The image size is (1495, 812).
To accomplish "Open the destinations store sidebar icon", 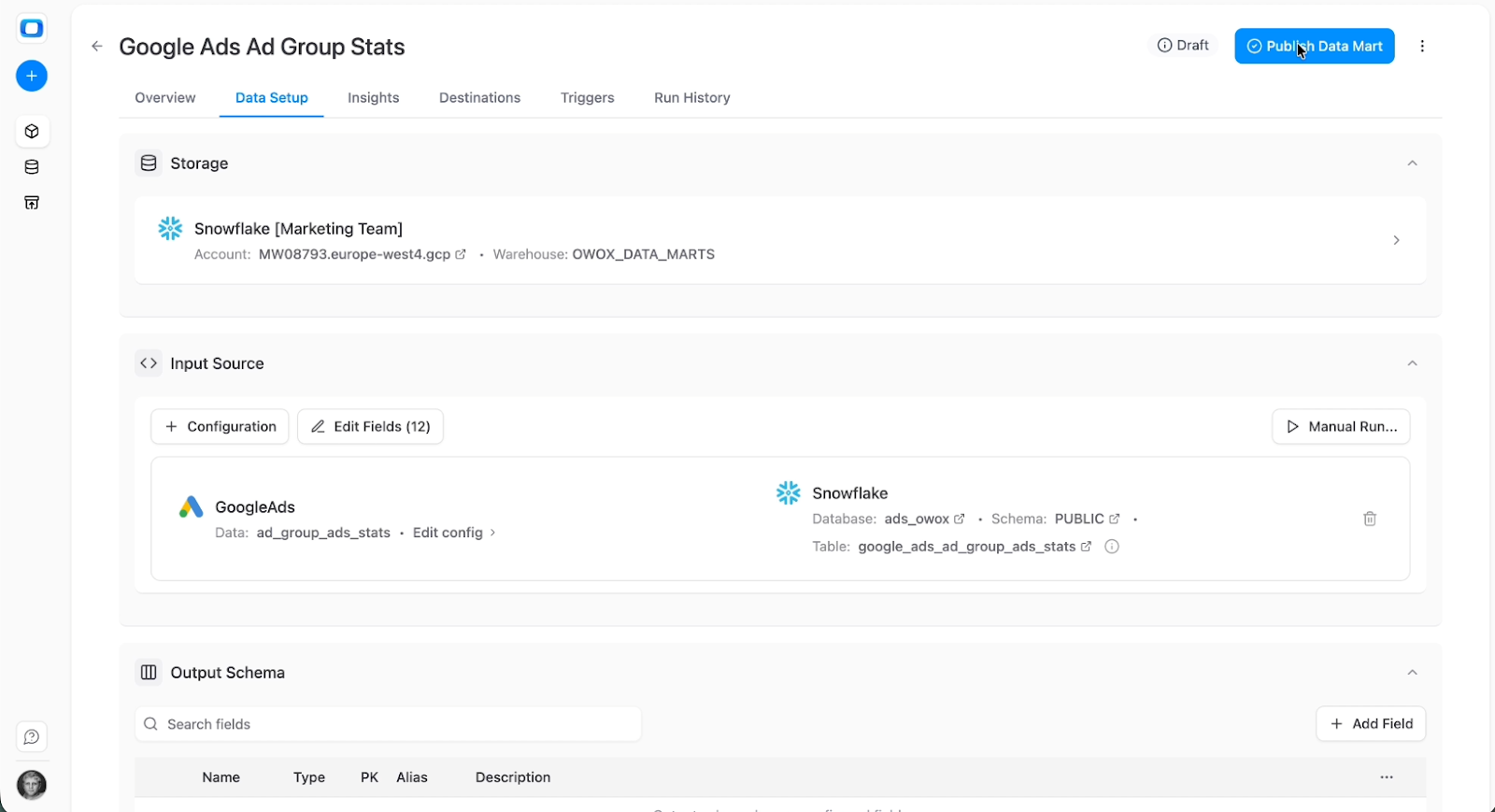I will click(x=32, y=203).
